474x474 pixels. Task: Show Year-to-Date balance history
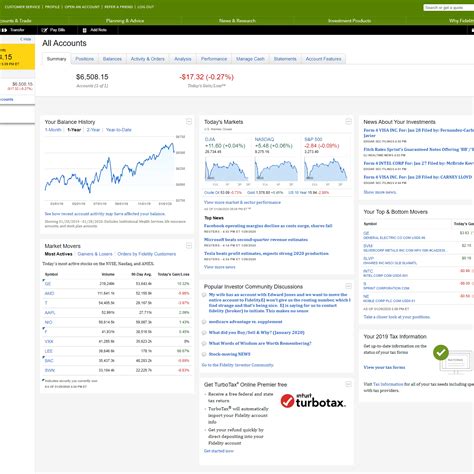coord(119,130)
